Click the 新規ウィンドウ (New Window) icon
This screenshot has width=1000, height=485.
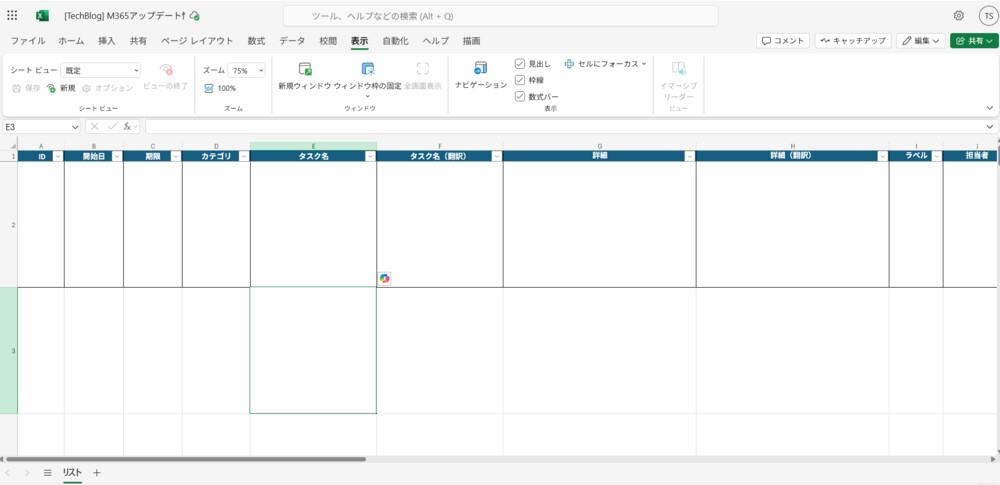click(x=305, y=69)
